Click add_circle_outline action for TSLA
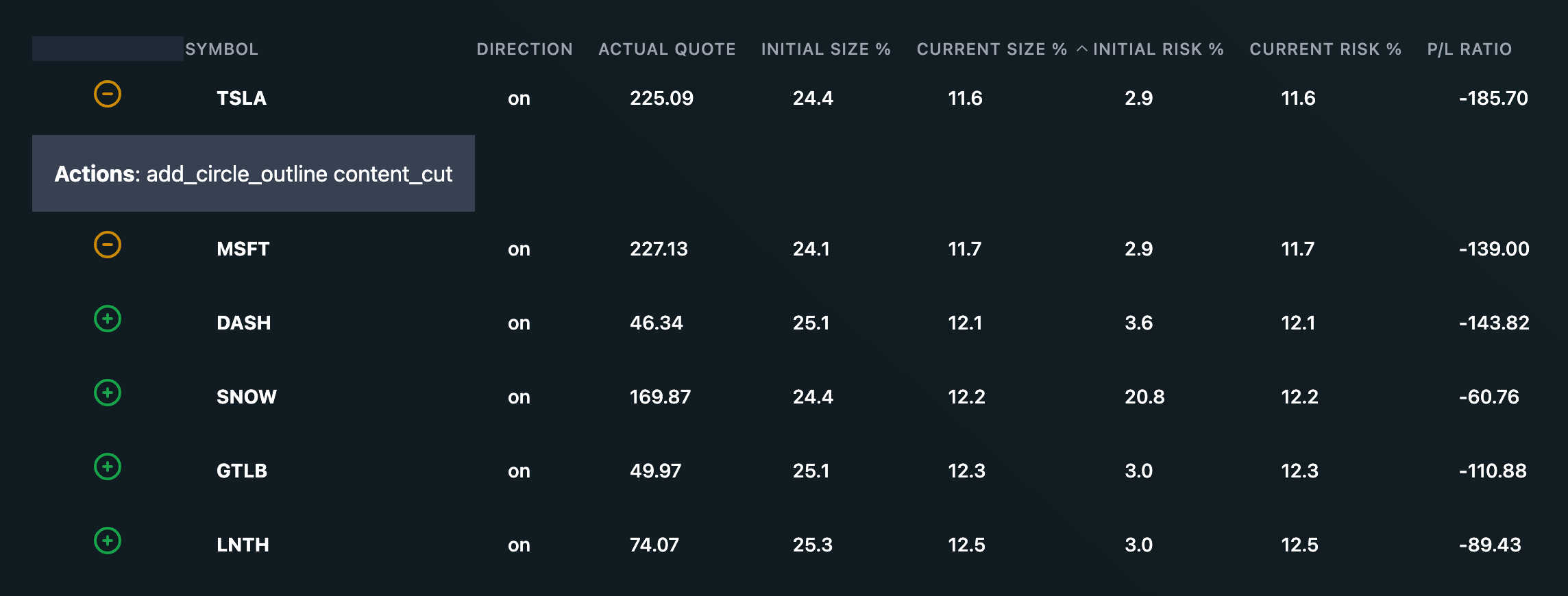 237,174
